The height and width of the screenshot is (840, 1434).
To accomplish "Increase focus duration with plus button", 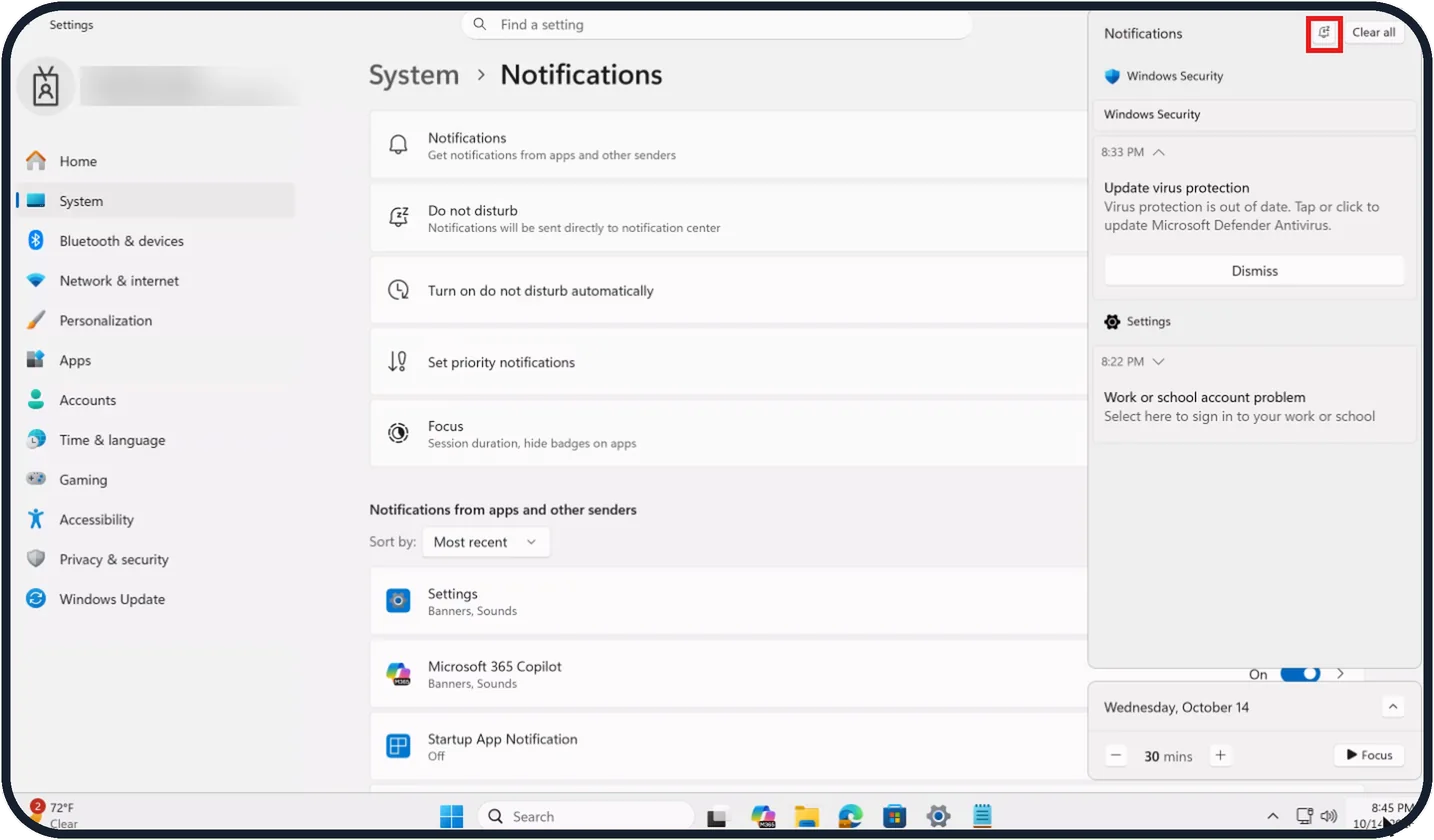I will (1220, 756).
